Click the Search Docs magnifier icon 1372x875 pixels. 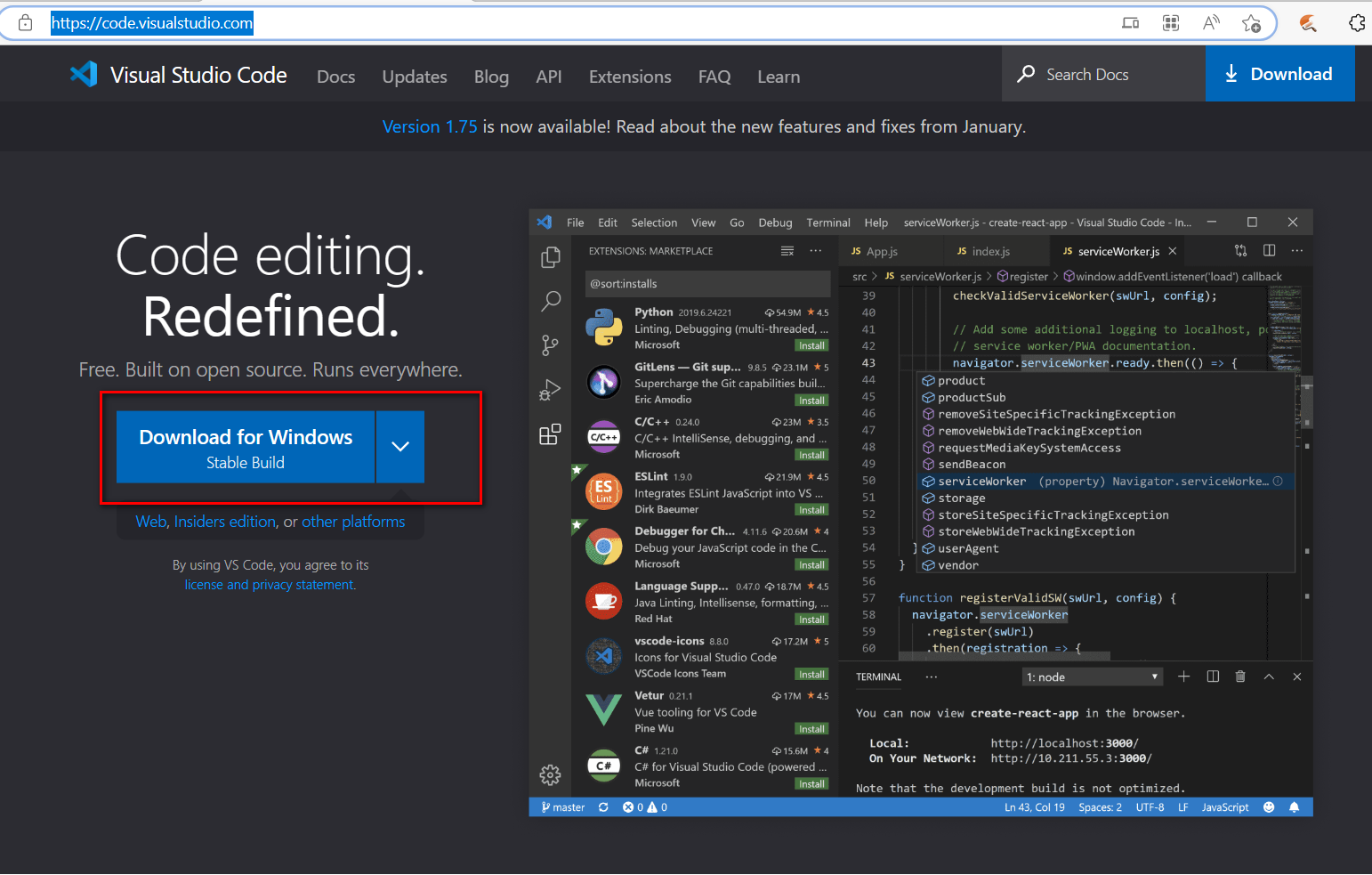pyautogui.click(x=1026, y=74)
